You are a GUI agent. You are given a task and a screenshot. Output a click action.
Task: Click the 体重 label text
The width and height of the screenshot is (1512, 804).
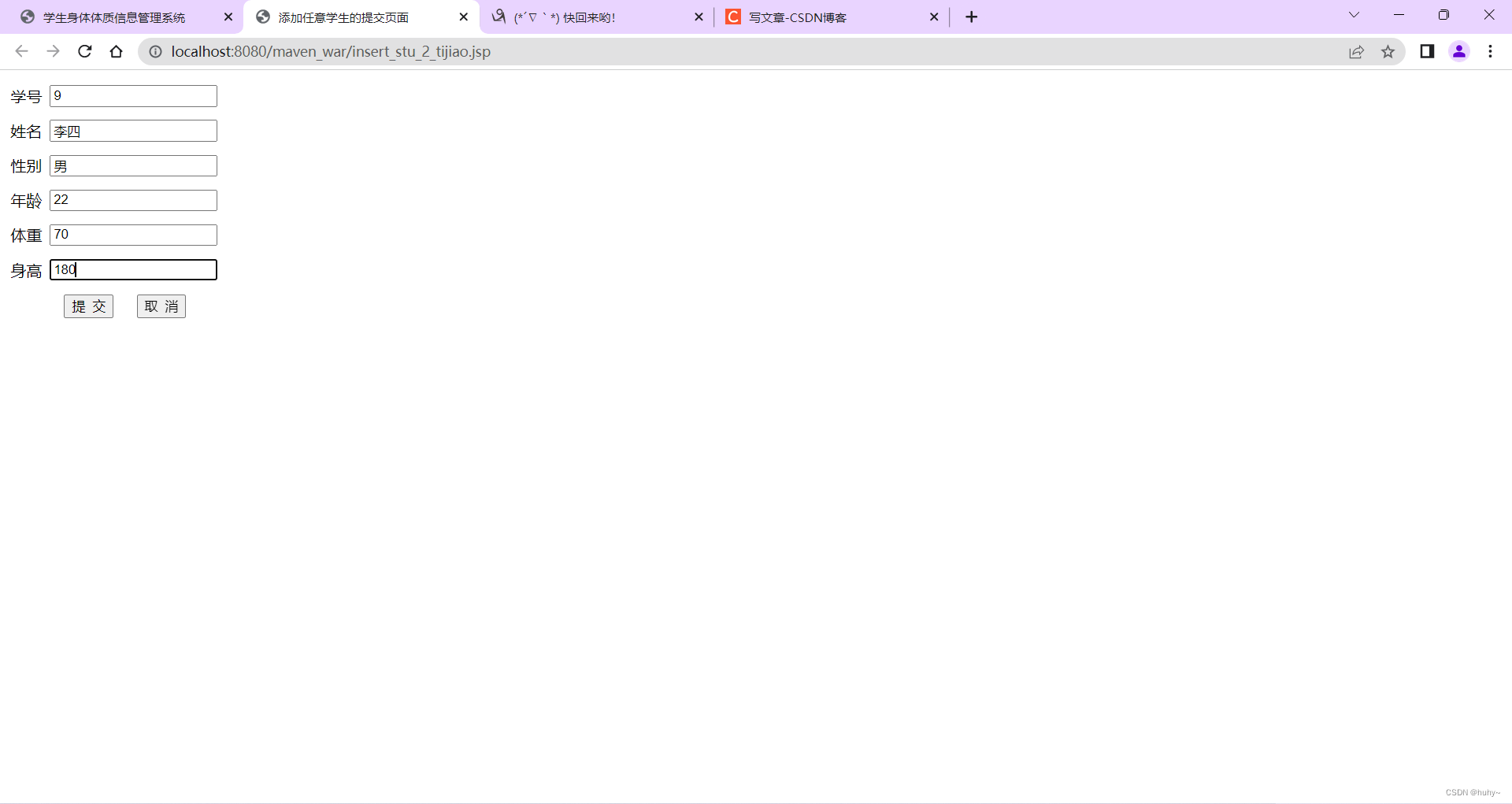(x=26, y=235)
